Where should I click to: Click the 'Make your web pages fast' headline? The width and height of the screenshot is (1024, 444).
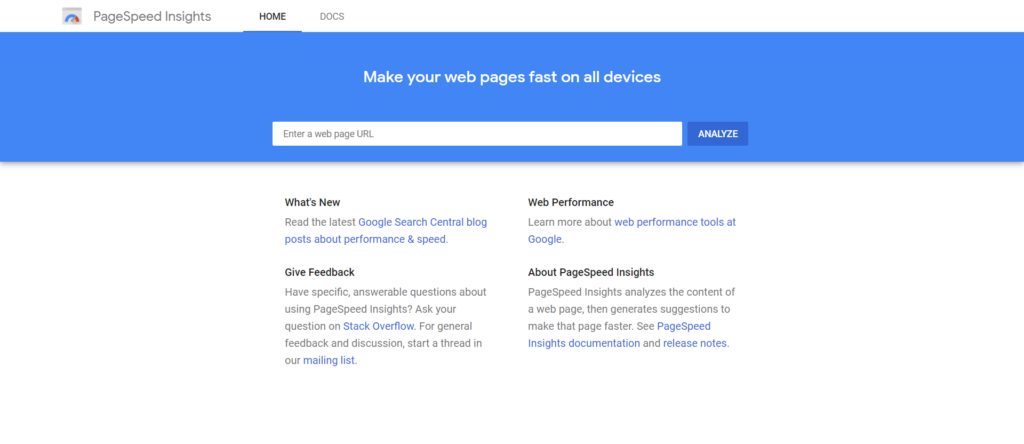(512, 76)
